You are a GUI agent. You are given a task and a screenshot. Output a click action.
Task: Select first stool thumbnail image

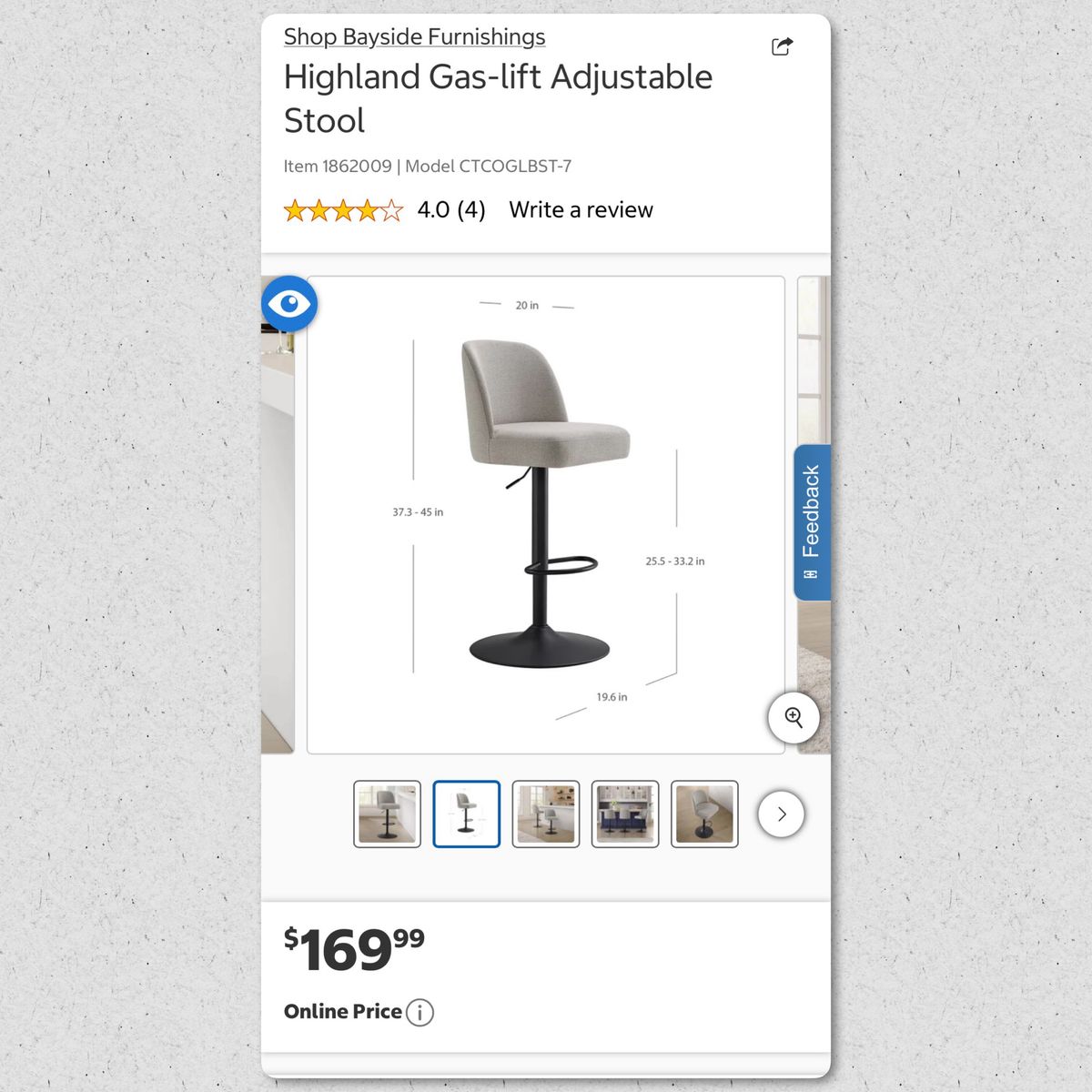[387, 814]
